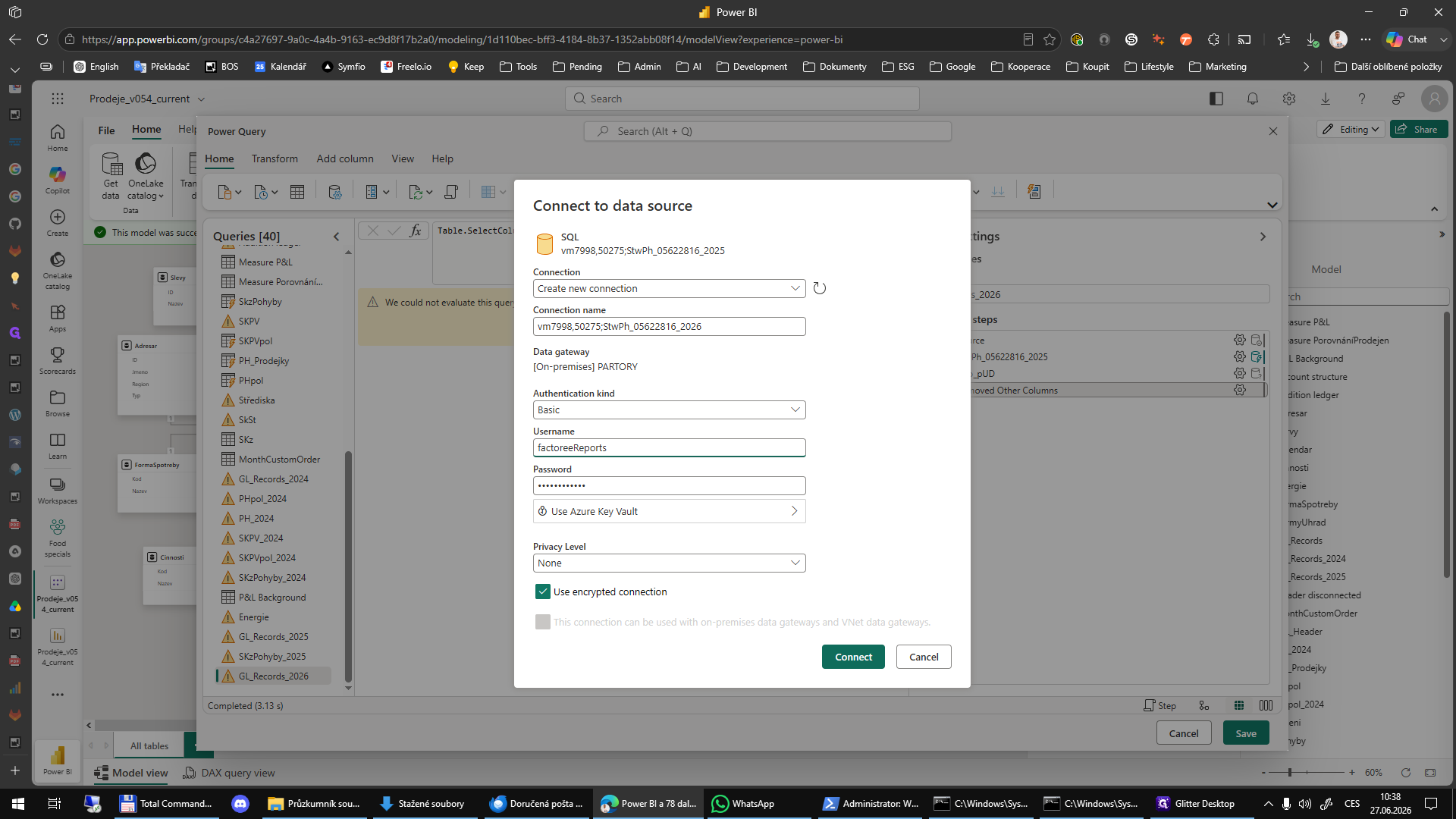Viewport: 1456px width, 819px height.
Task: Open Discord from the Windows taskbar
Action: tap(240, 804)
